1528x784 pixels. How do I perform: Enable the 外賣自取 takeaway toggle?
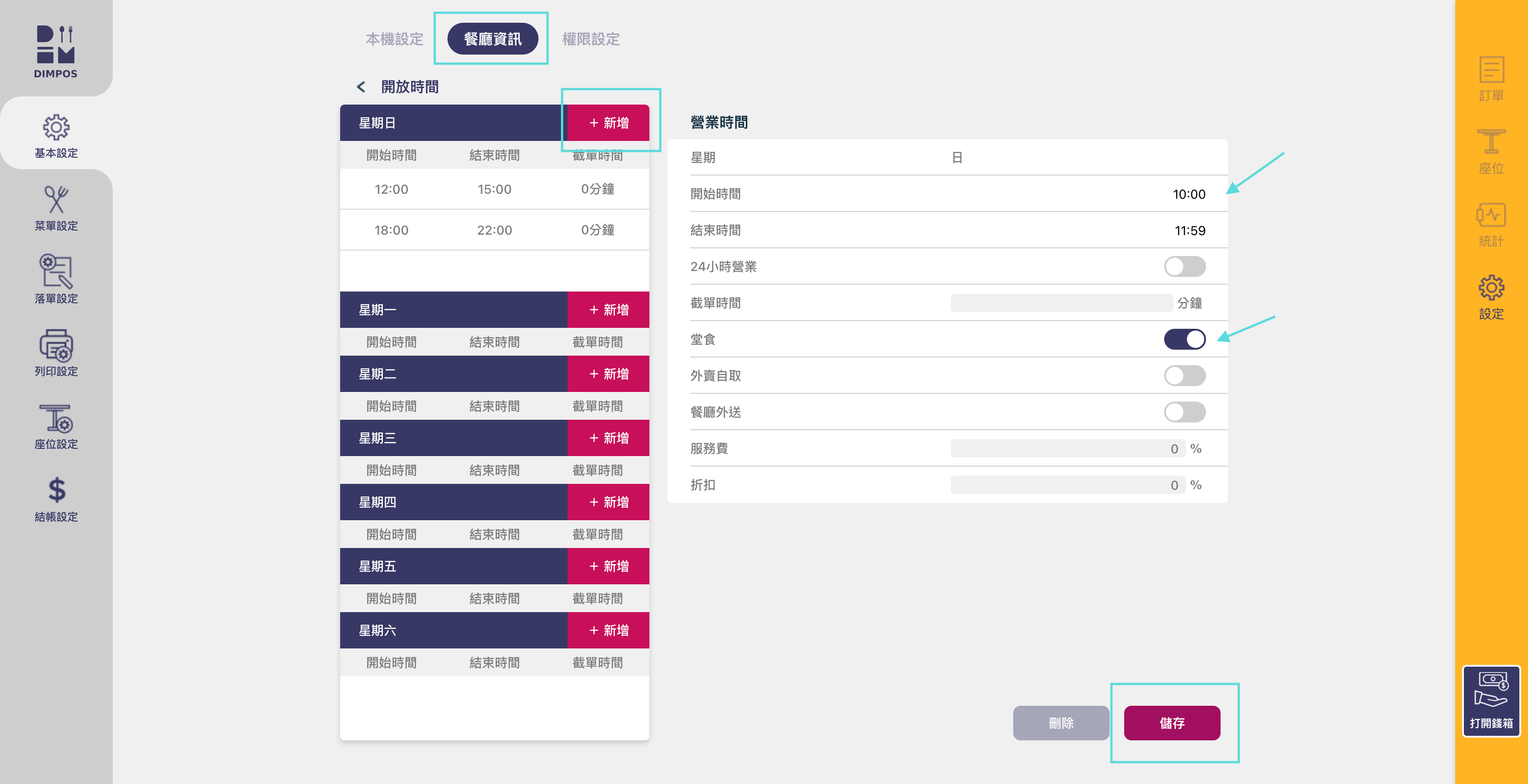point(1184,376)
